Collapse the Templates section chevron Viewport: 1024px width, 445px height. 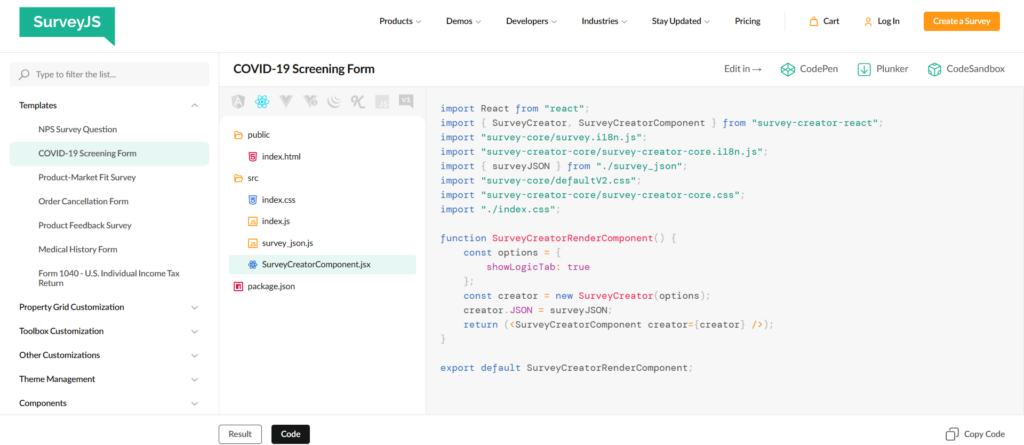point(195,105)
